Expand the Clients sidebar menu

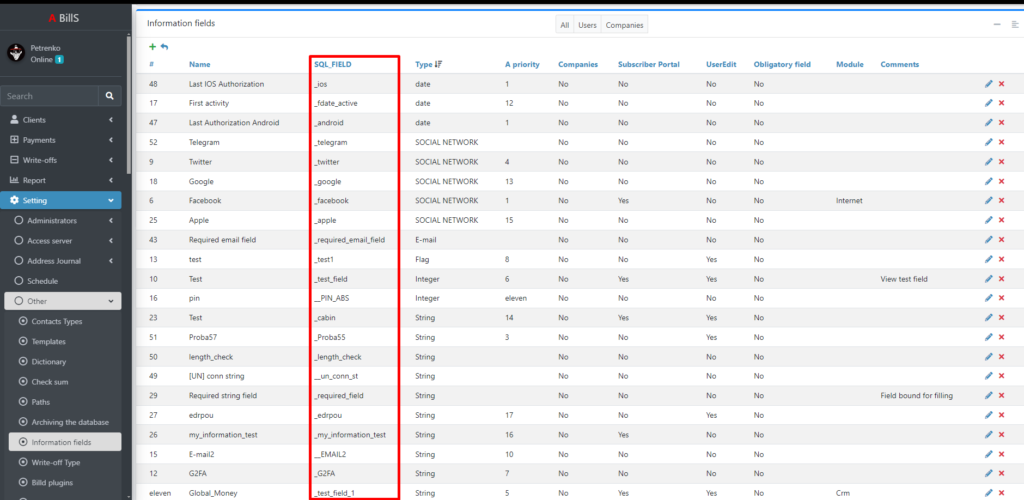click(x=62, y=120)
